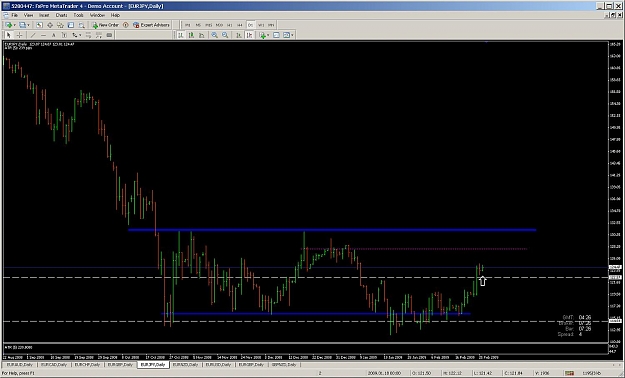Switch to the M30 timeframe
The image size is (625, 378).
pyautogui.click(x=219, y=25)
